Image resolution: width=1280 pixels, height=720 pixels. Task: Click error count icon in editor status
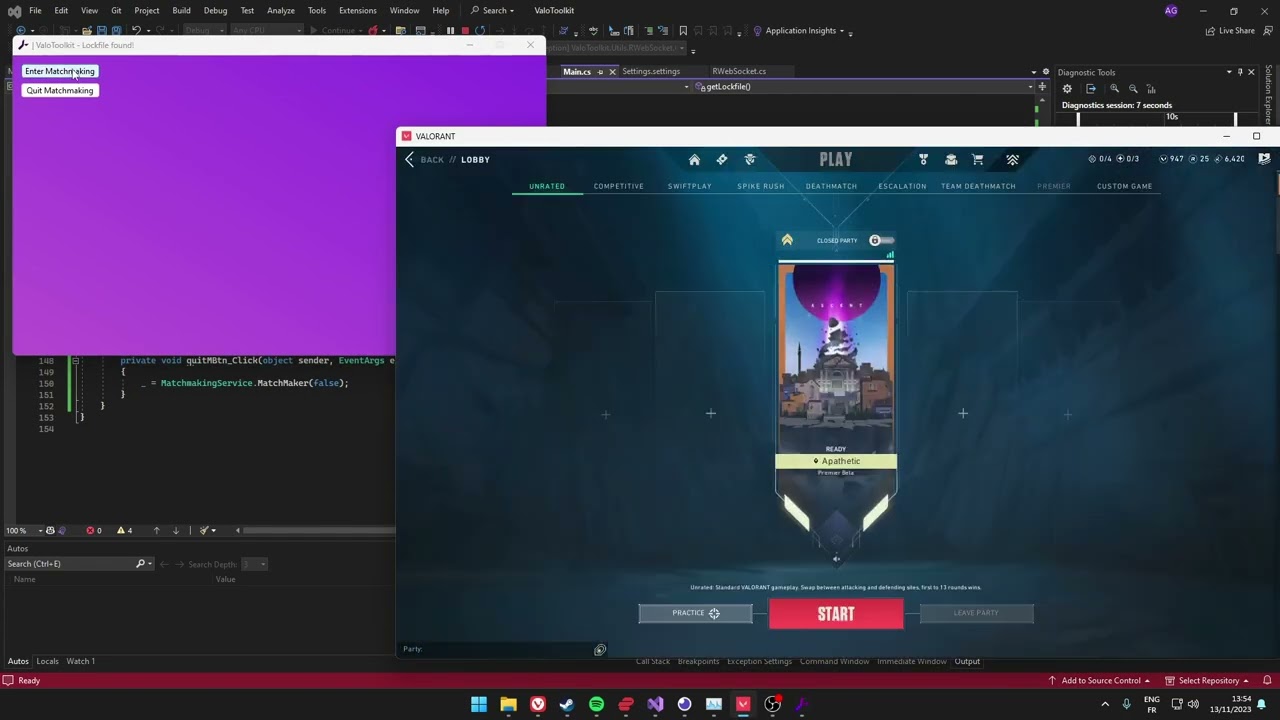(x=90, y=530)
